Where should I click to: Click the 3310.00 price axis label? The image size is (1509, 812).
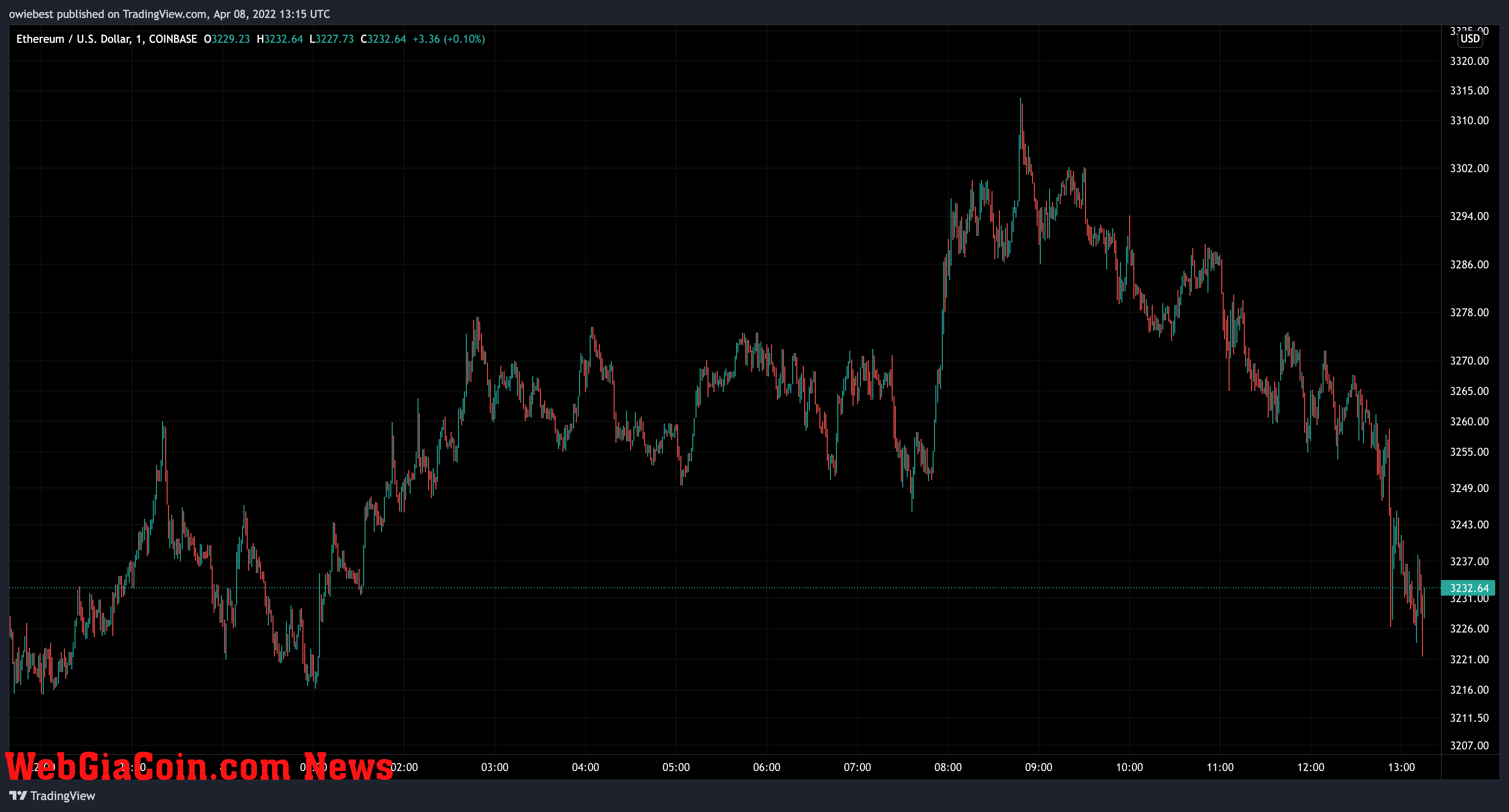(x=1469, y=120)
